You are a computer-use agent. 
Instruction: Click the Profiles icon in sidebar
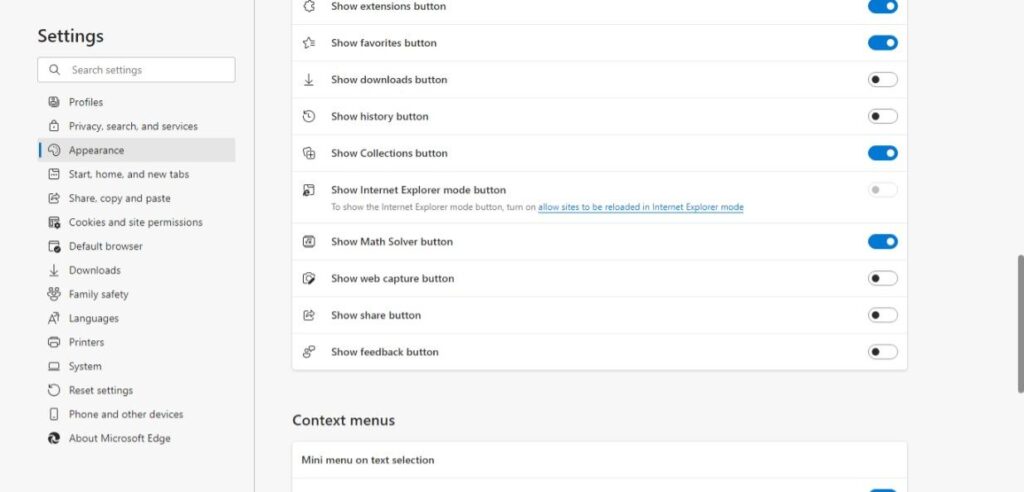(54, 102)
